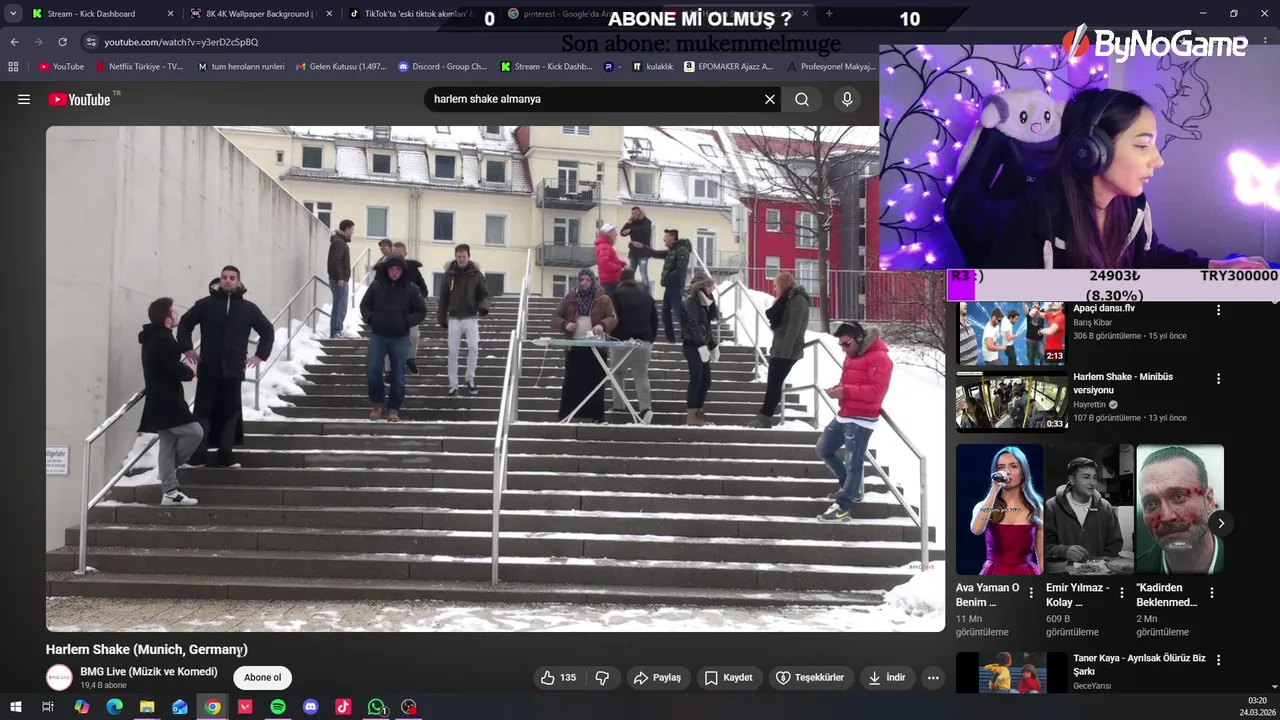Open the YouTube hamburger guide menu
The image size is (1280, 720).
tap(24, 99)
